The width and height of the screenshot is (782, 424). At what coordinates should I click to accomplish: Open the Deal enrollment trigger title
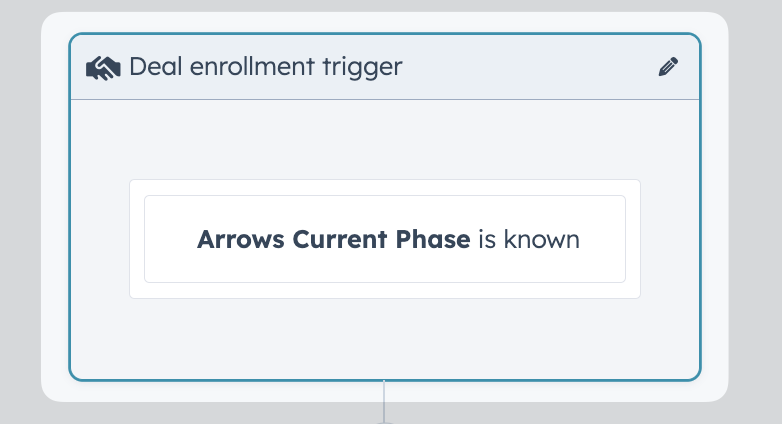point(266,67)
